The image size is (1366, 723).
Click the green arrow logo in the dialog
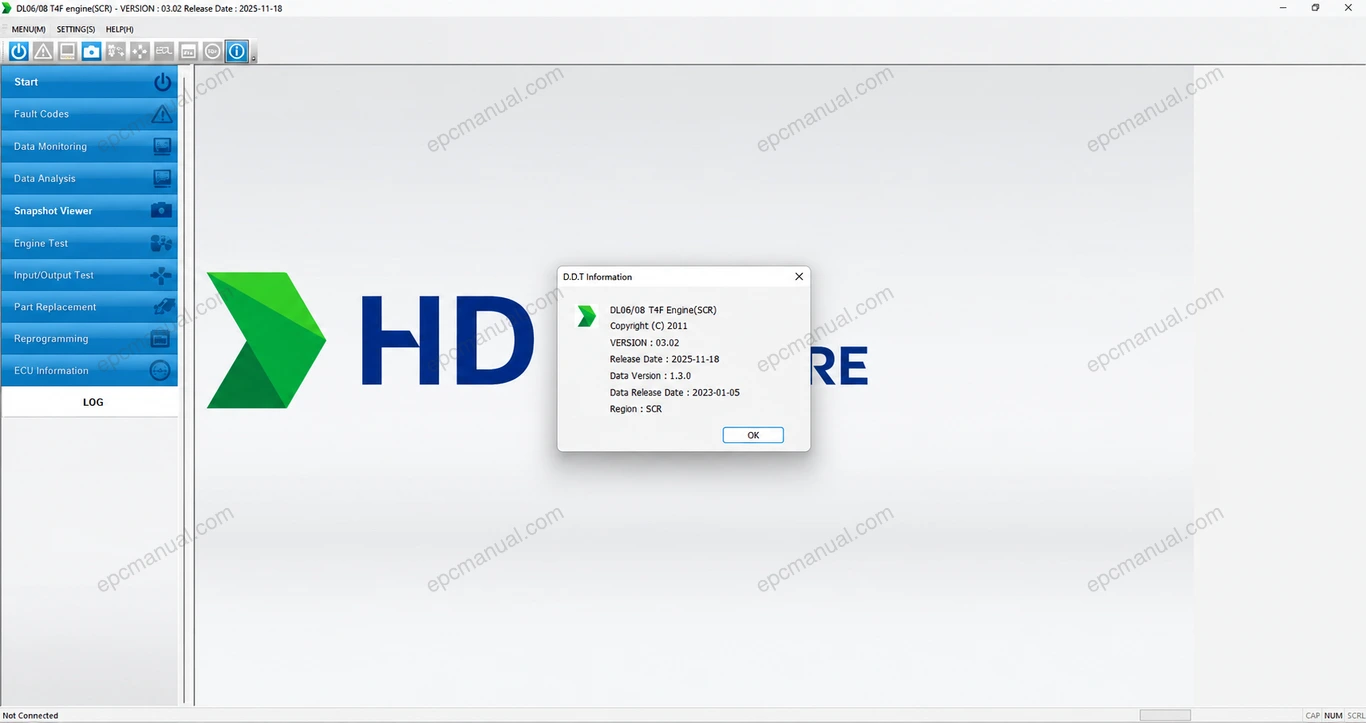[x=587, y=316]
